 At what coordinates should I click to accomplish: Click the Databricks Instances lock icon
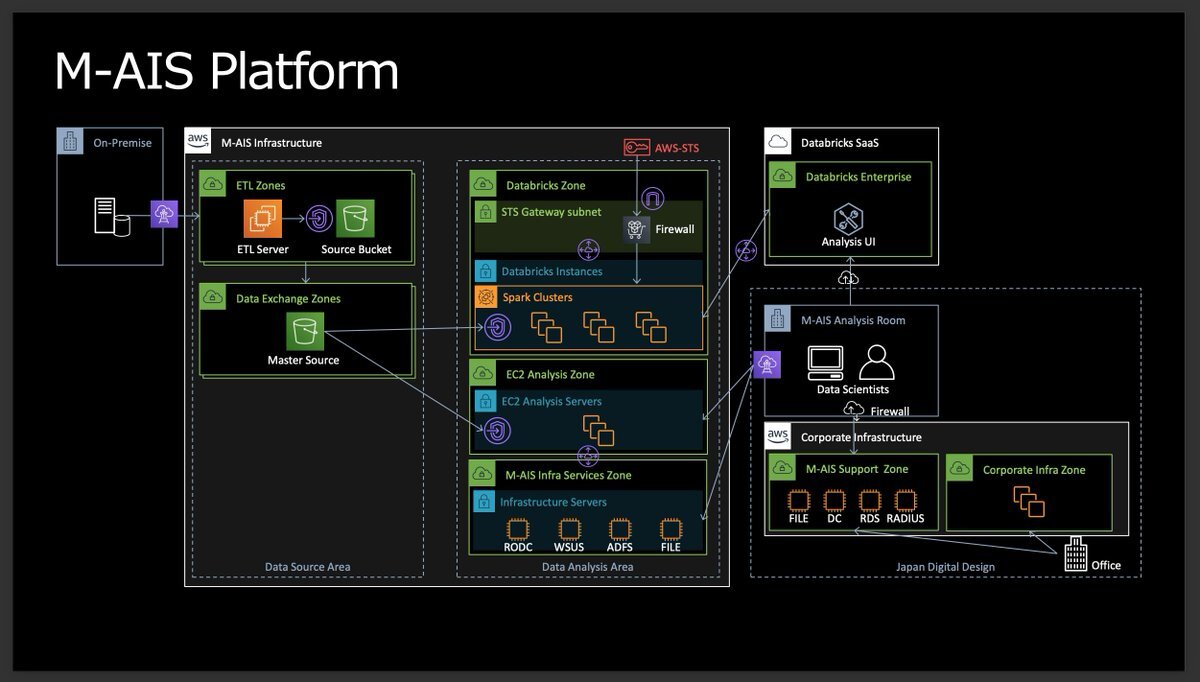tap(485, 270)
